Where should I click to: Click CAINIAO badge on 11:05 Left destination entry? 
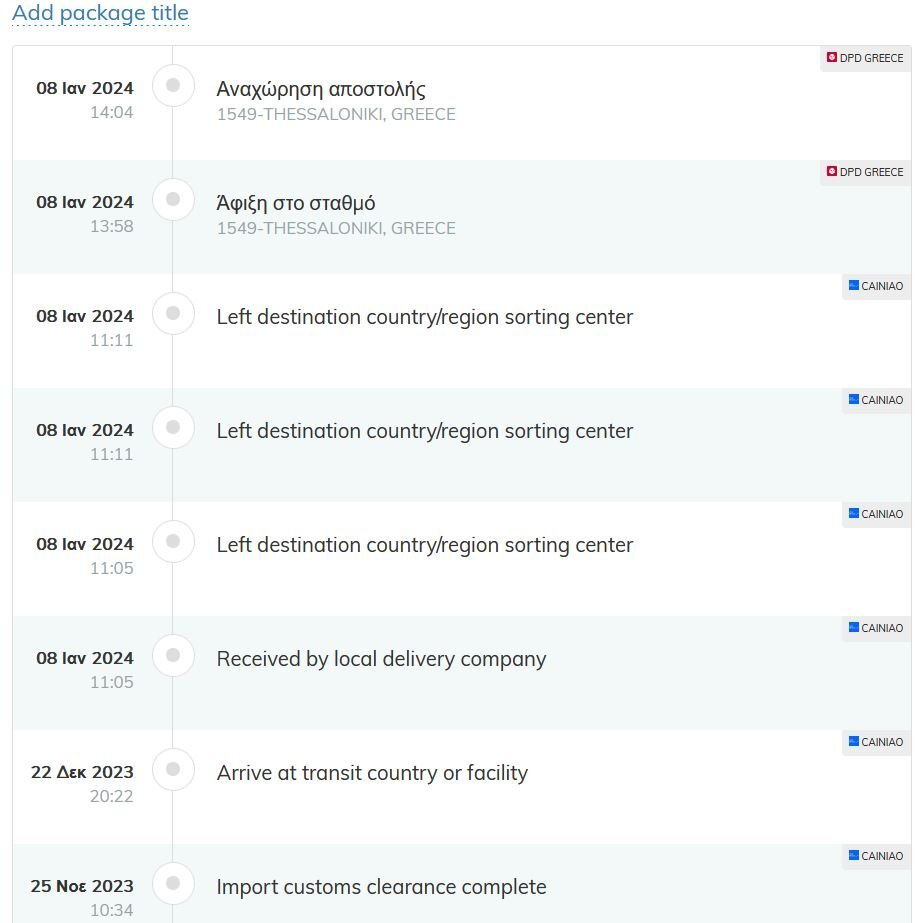pyautogui.click(x=876, y=514)
